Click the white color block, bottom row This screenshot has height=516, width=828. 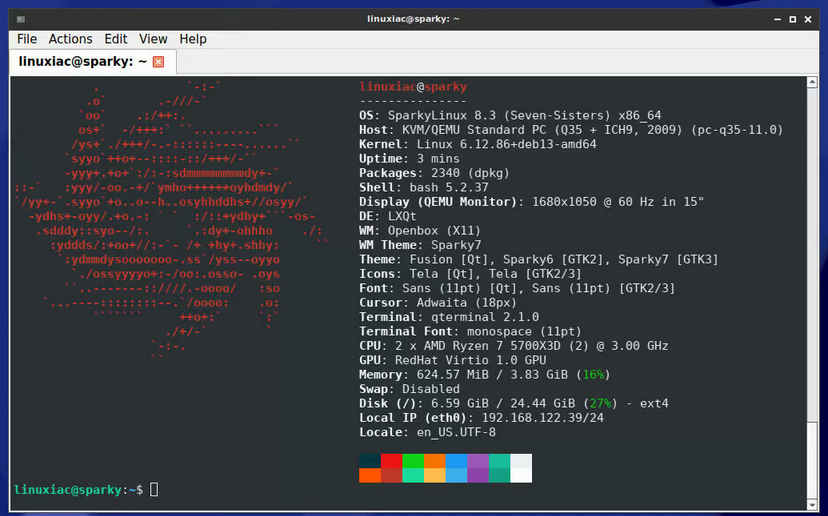pyautogui.click(x=521, y=475)
